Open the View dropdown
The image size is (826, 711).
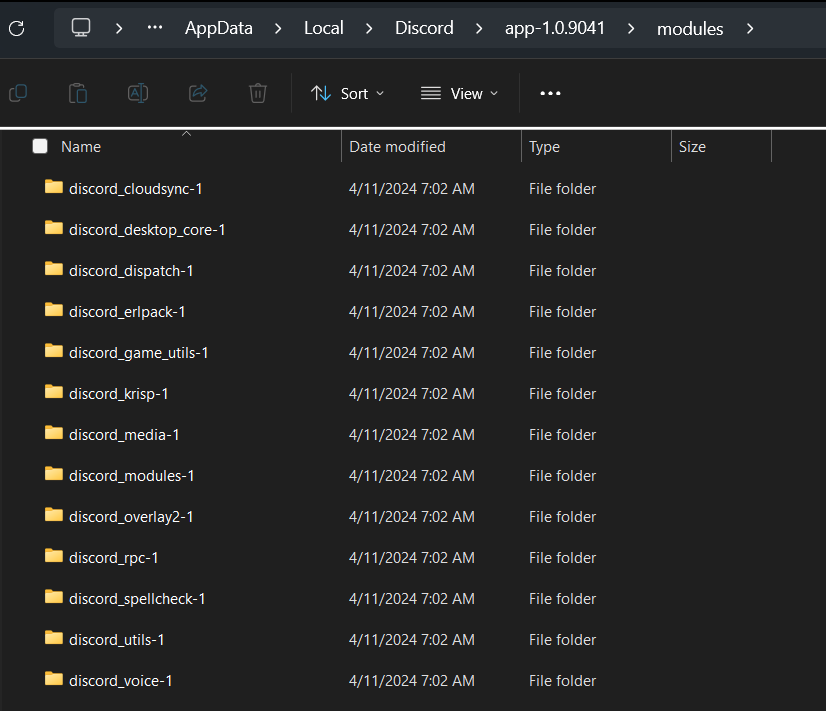pyautogui.click(x=459, y=93)
